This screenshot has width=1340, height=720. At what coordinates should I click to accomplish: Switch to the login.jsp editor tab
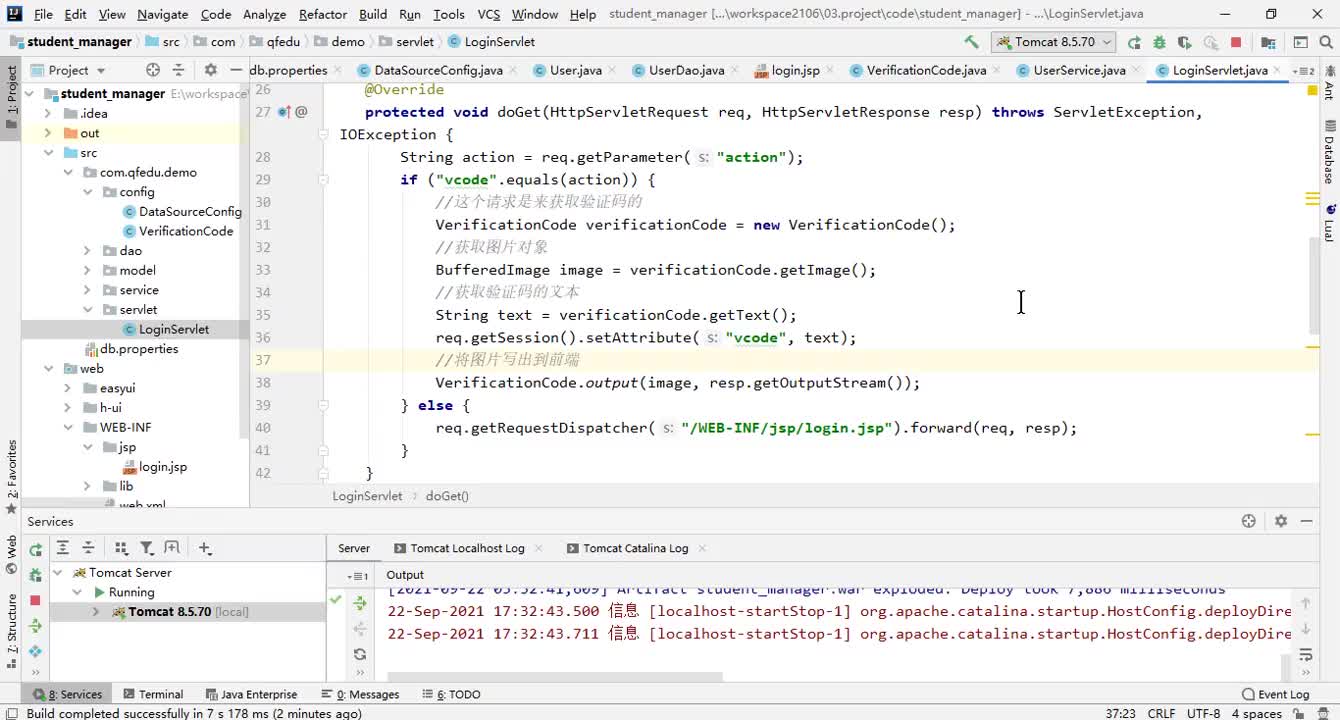click(x=796, y=70)
